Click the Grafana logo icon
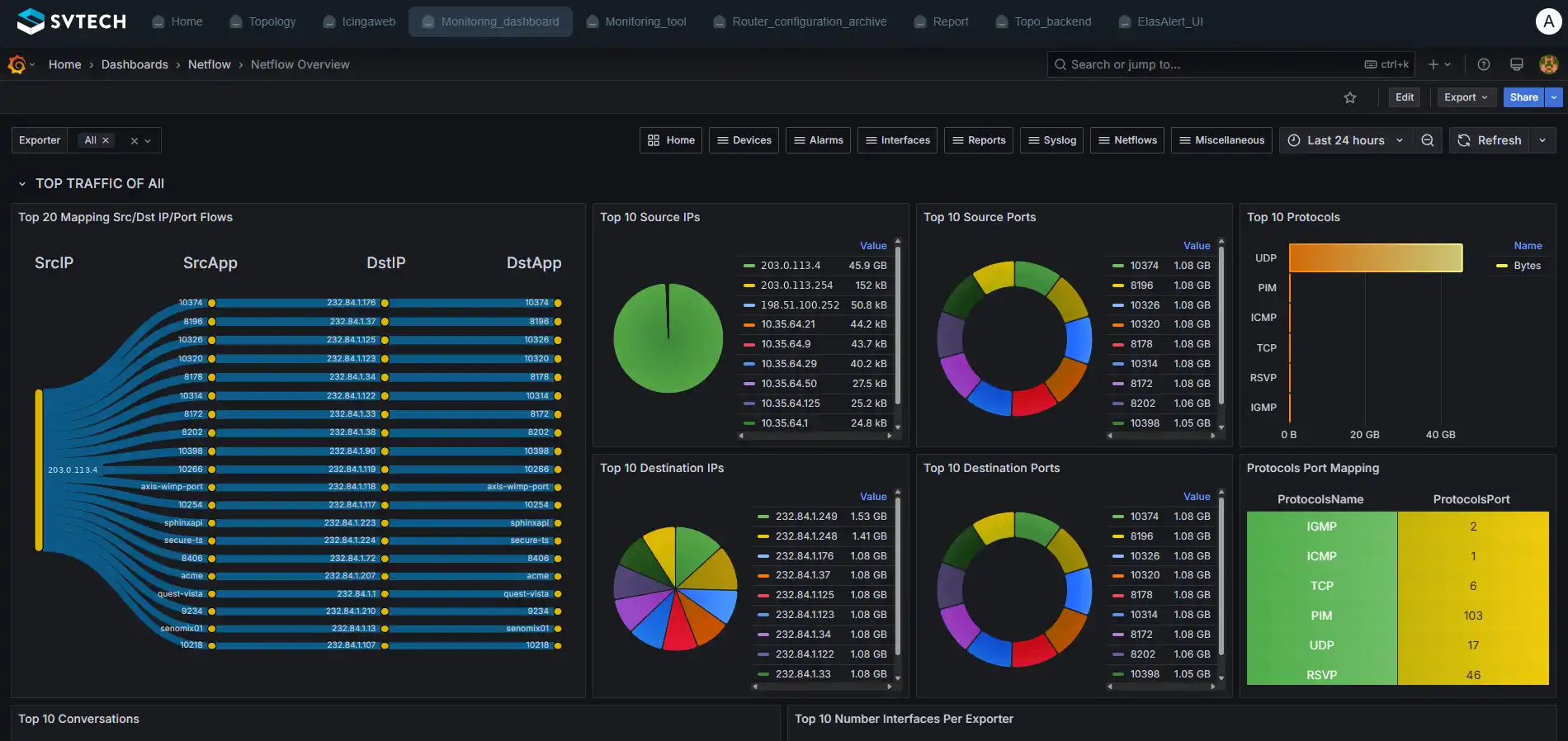This screenshot has width=1568, height=741. click(x=17, y=64)
